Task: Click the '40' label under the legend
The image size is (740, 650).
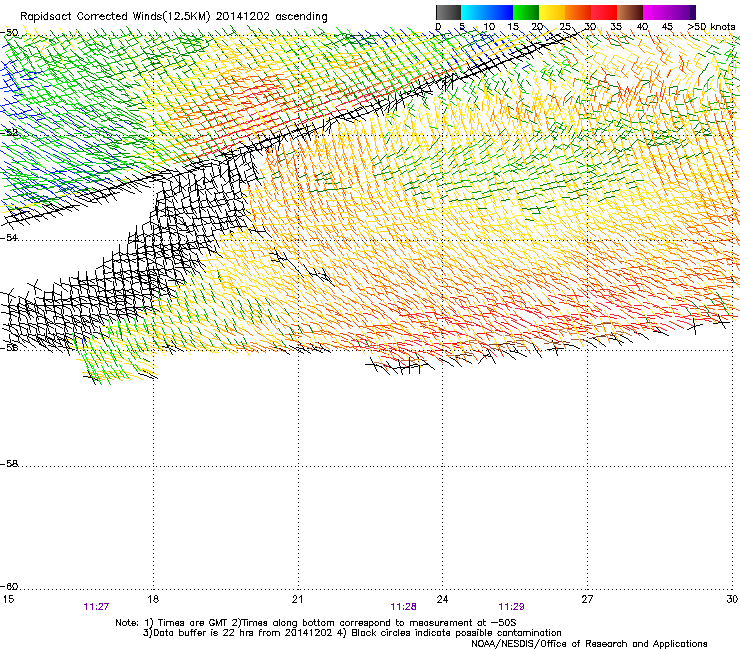Action: pyautogui.click(x=642, y=27)
